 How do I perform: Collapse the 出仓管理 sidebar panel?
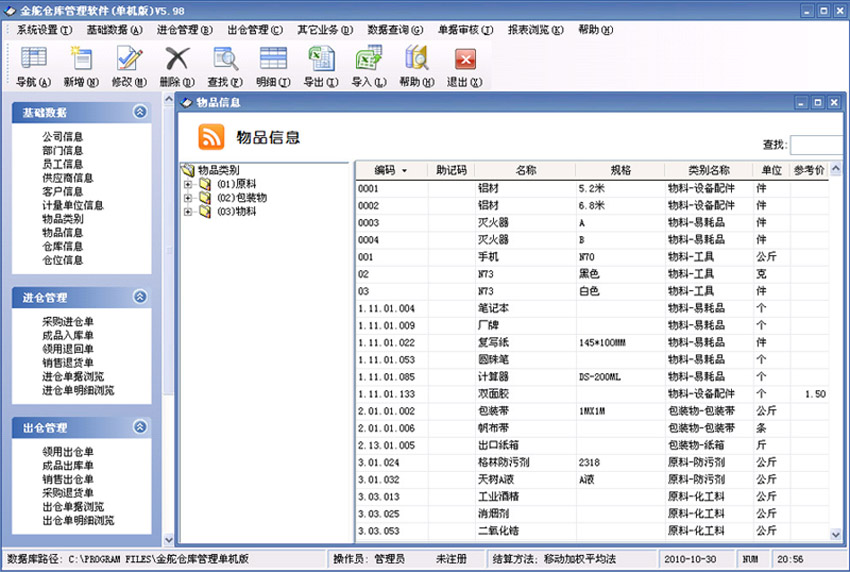click(x=140, y=427)
